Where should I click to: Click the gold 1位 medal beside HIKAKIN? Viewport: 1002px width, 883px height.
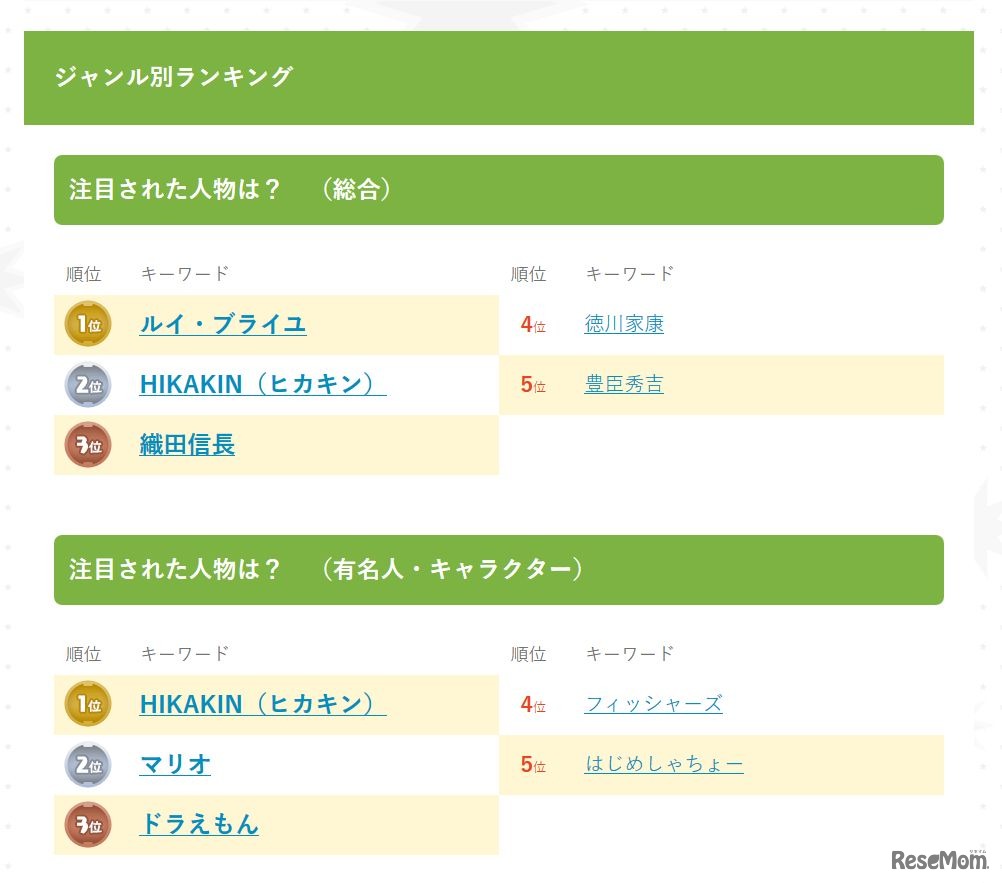pyautogui.click(x=88, y=704)
